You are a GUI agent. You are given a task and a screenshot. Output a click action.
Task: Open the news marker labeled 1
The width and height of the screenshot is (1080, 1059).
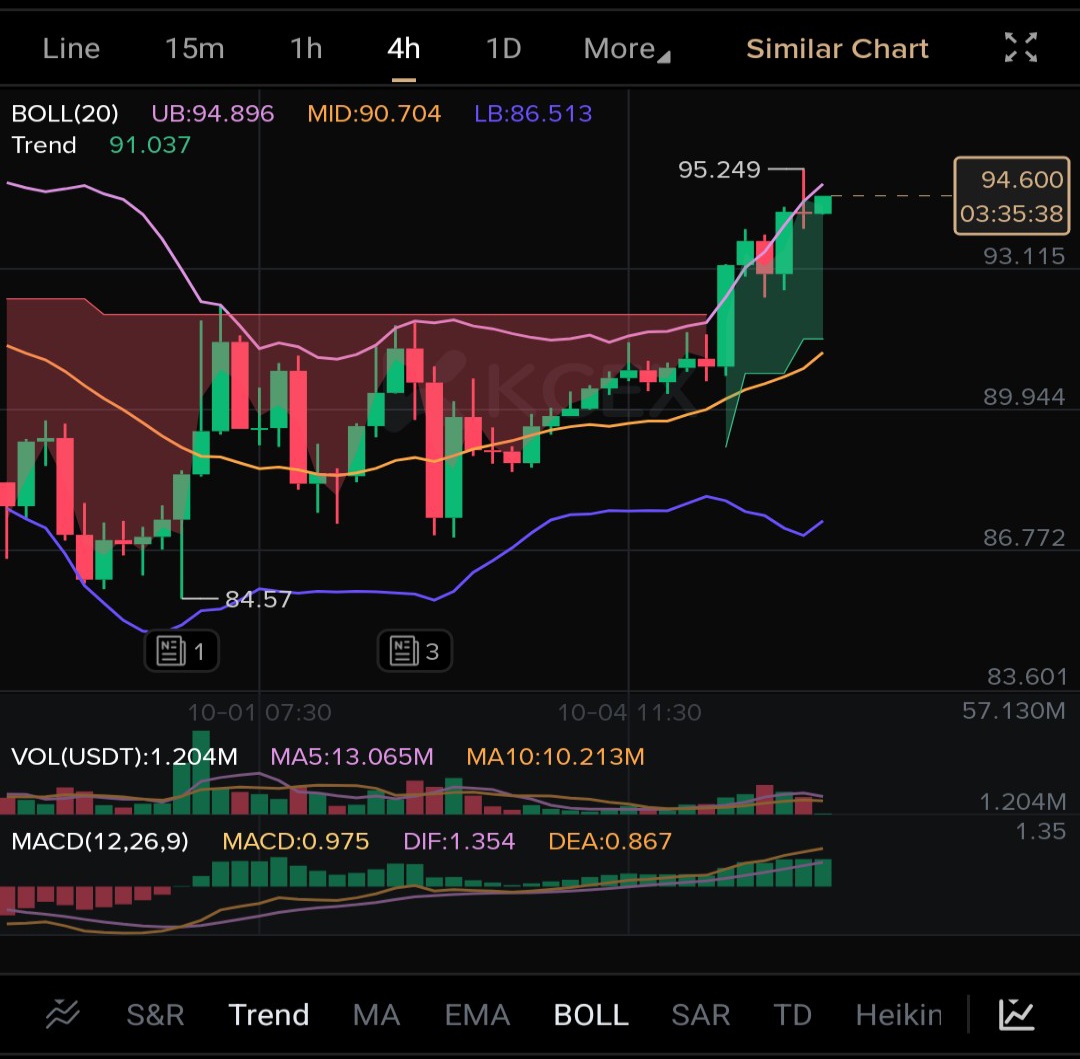(x=182, y=651)
